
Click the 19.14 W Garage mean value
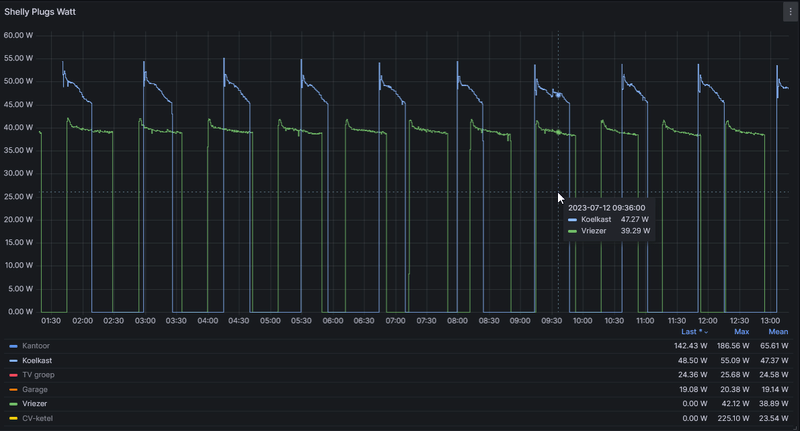774,390
